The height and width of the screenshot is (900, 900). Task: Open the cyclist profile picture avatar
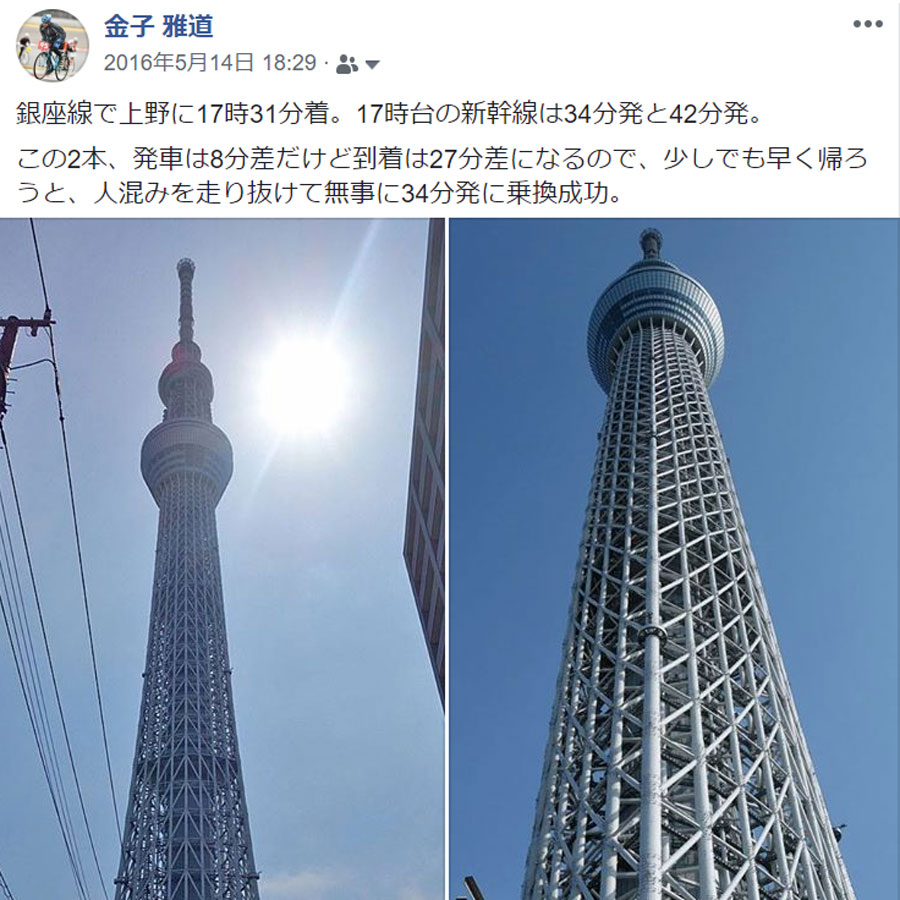tap(52, 45)
